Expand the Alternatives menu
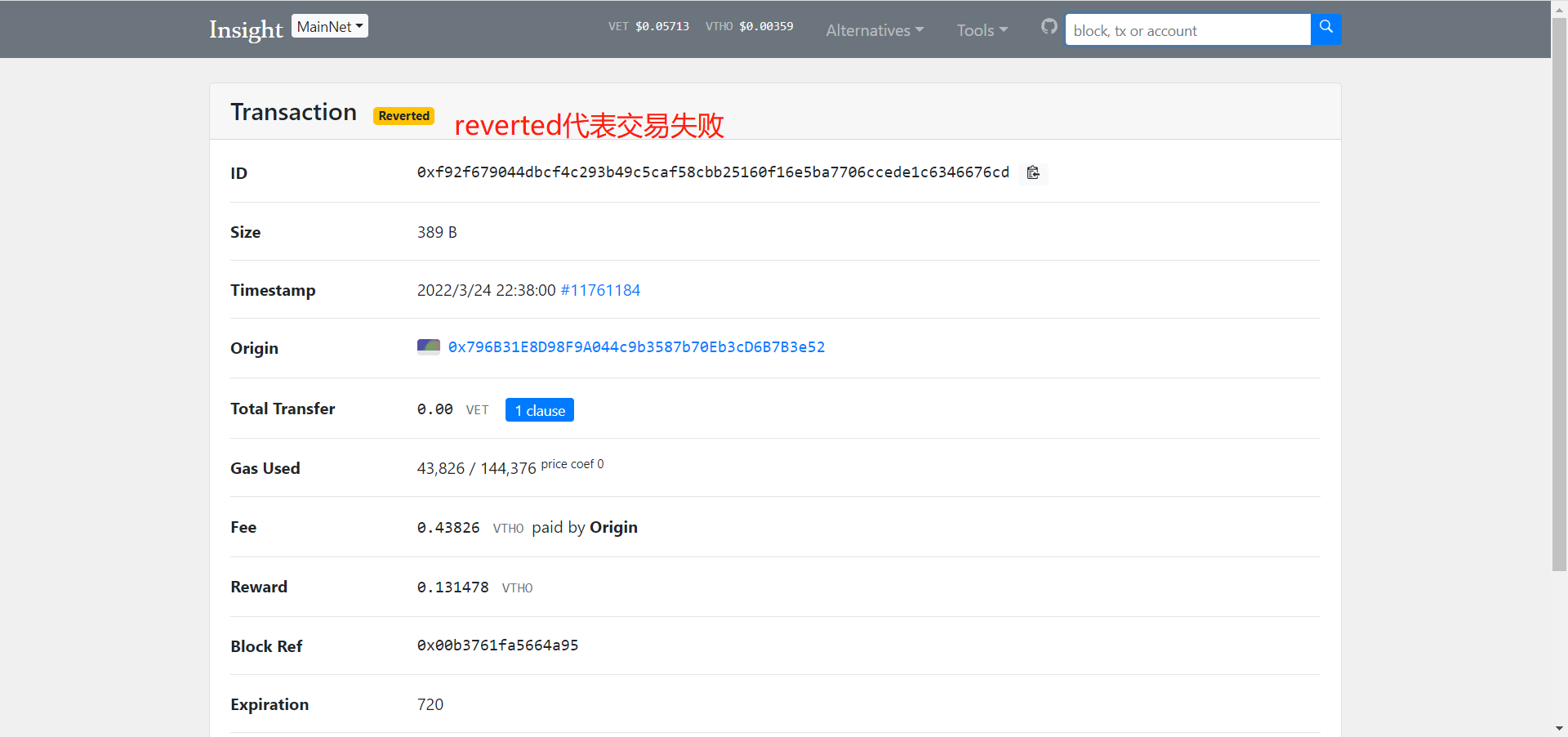1568x737 pixels. [874, 30]
